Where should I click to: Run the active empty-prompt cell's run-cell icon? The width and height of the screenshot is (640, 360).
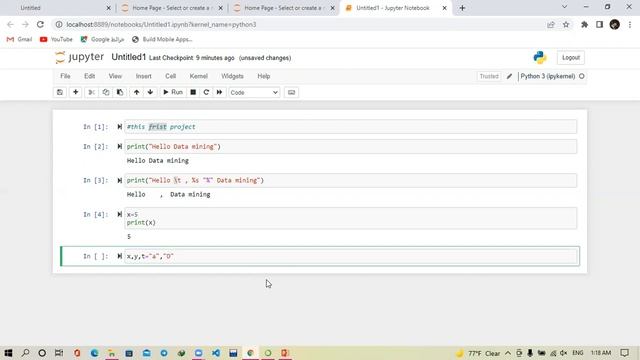coord(120,256)
